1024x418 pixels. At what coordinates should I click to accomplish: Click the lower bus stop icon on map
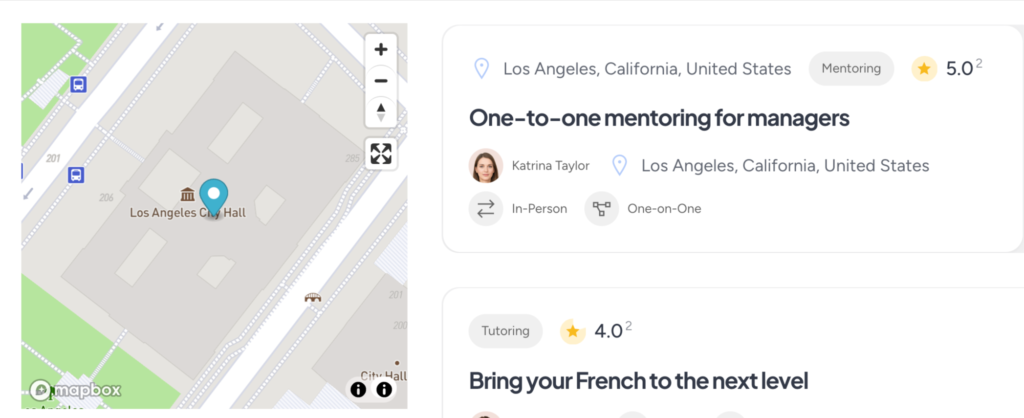[x=76, y=175]
